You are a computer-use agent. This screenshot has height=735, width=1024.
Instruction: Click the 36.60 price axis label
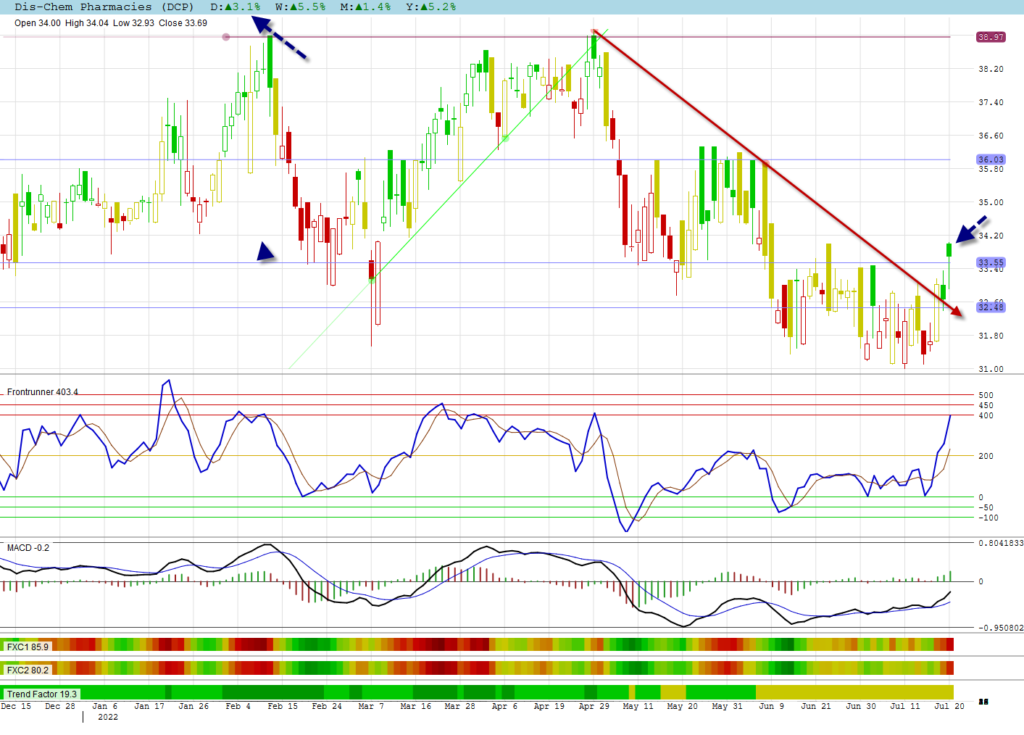tap(991, 136)
